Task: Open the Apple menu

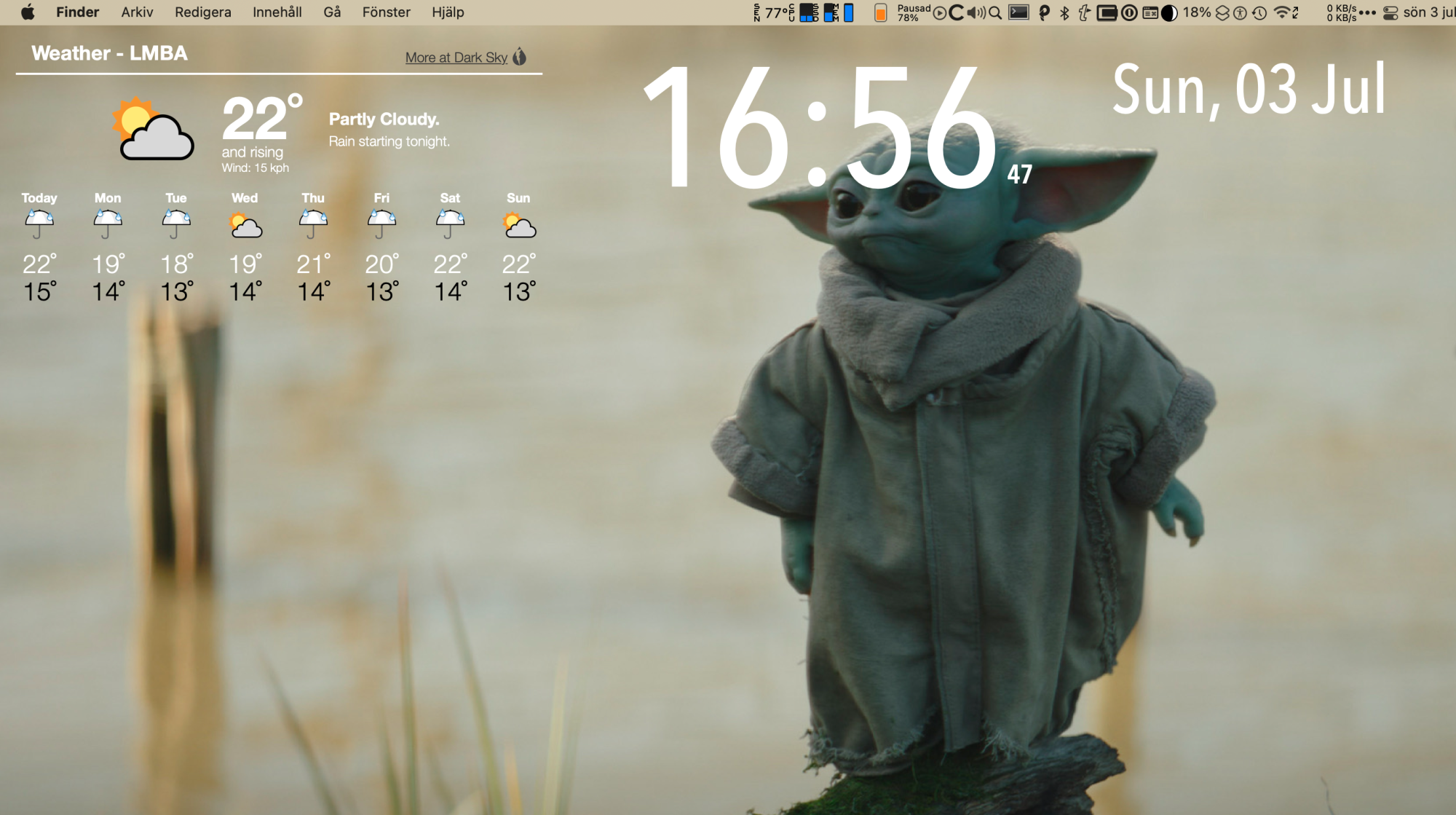Action: (28, 12)
